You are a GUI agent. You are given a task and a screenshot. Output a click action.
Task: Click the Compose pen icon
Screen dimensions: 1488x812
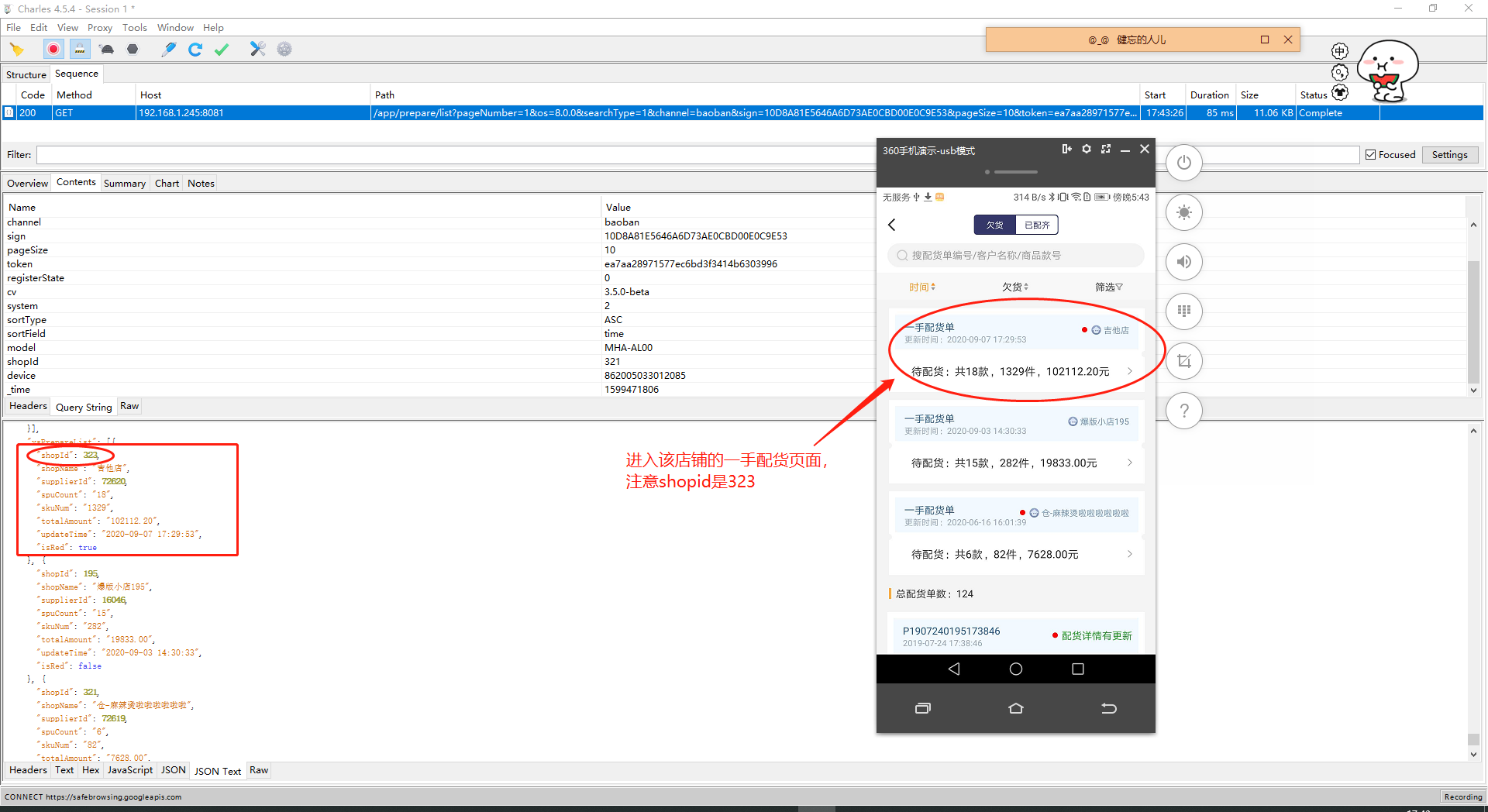168,50
